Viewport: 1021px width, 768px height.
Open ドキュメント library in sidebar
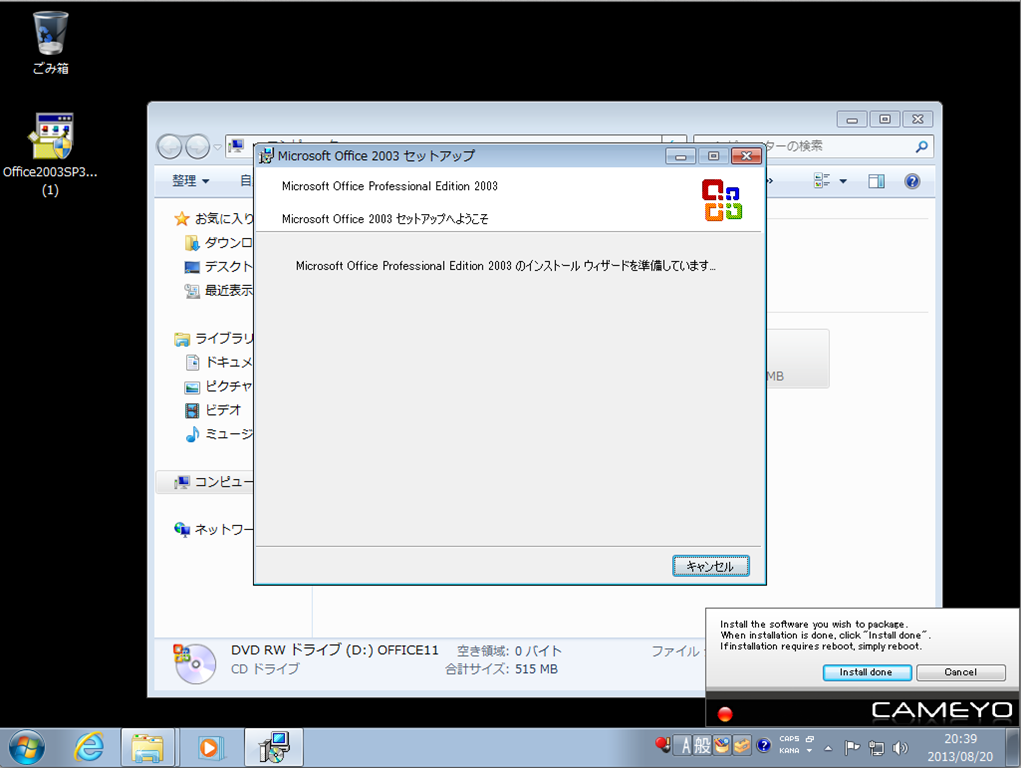[219, 362]
